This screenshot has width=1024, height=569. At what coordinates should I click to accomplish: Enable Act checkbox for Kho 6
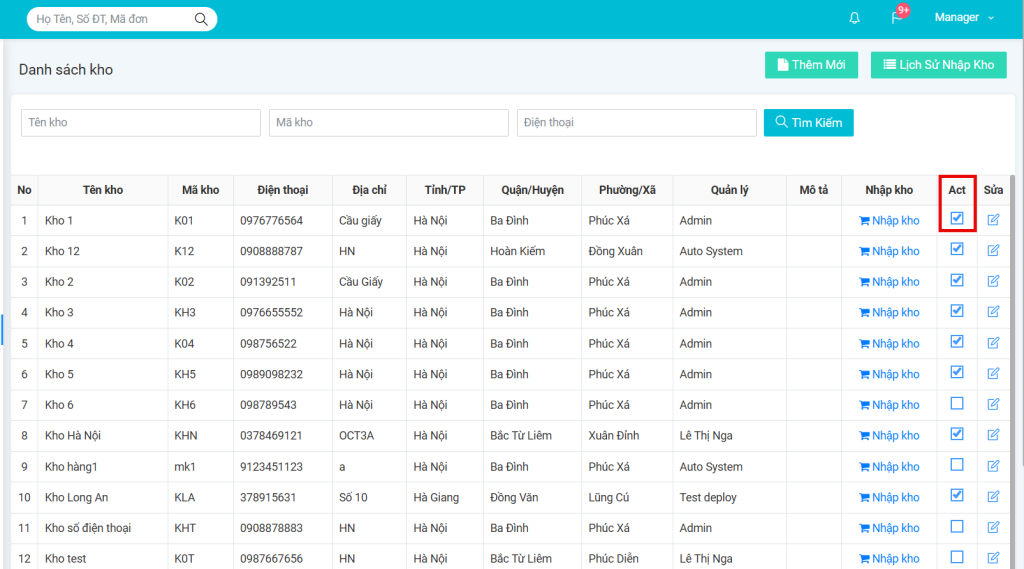coord(957,404)
